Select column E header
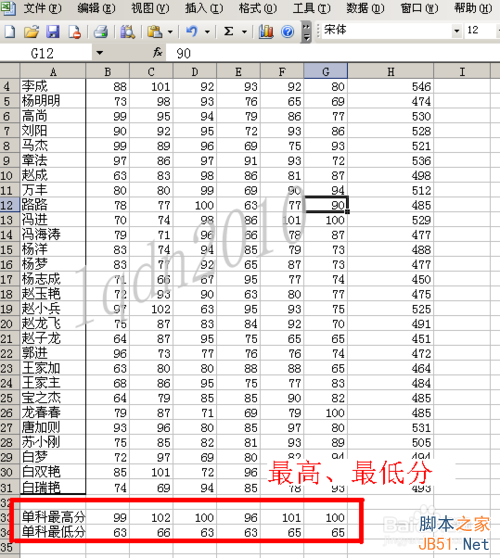The width and height of the screenshot is (500, 558). pyautogui.click(x=238, y=72)
